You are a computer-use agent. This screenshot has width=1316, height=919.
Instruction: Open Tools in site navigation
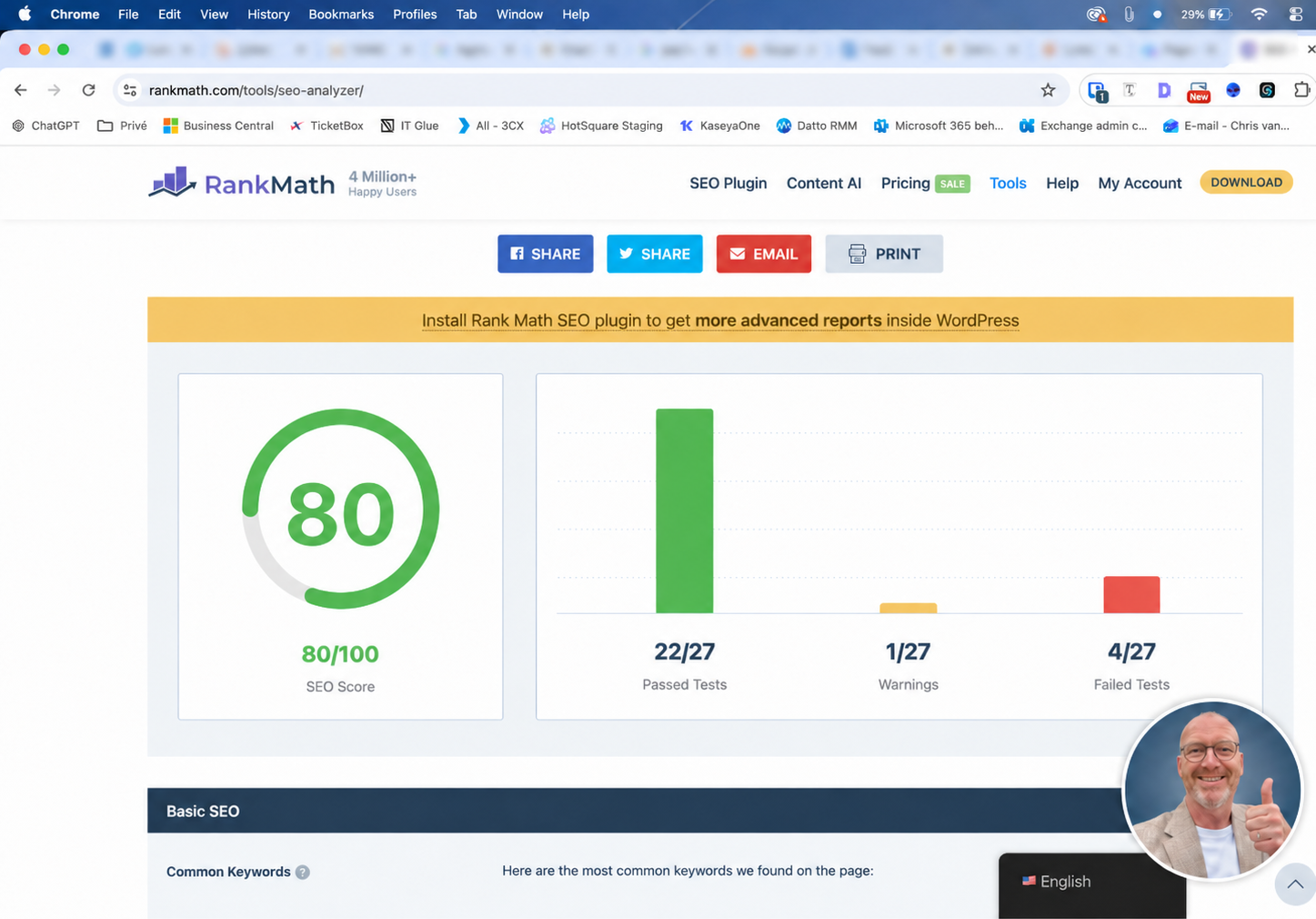click(x=1008, y=183)
